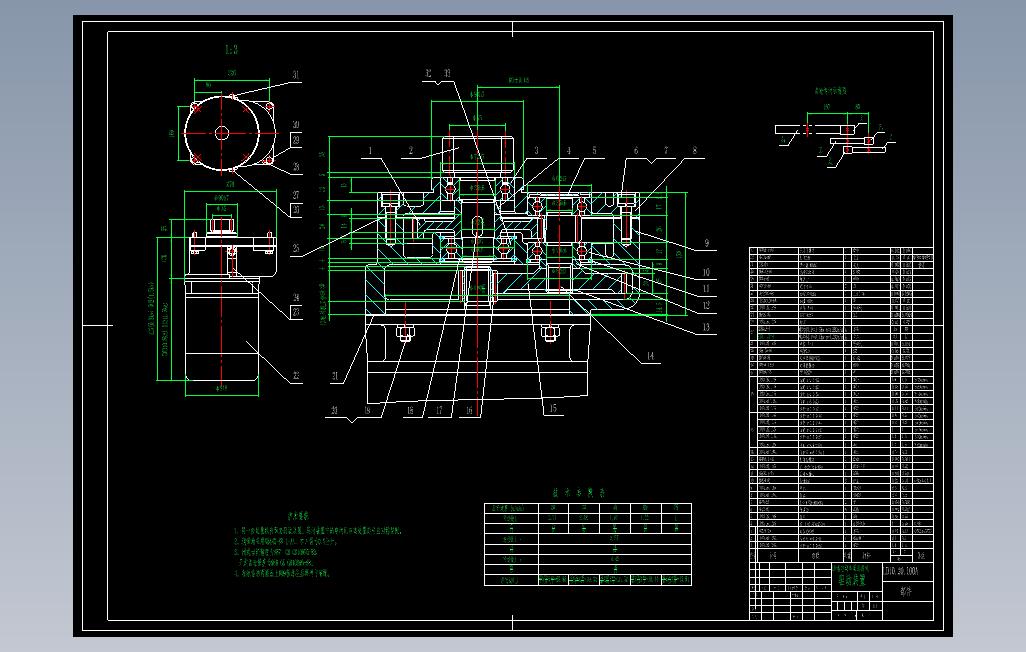Click the callout labeled 13
Image resolution: width=1026 pixels, height=652 pixels.
pos(707,327)
